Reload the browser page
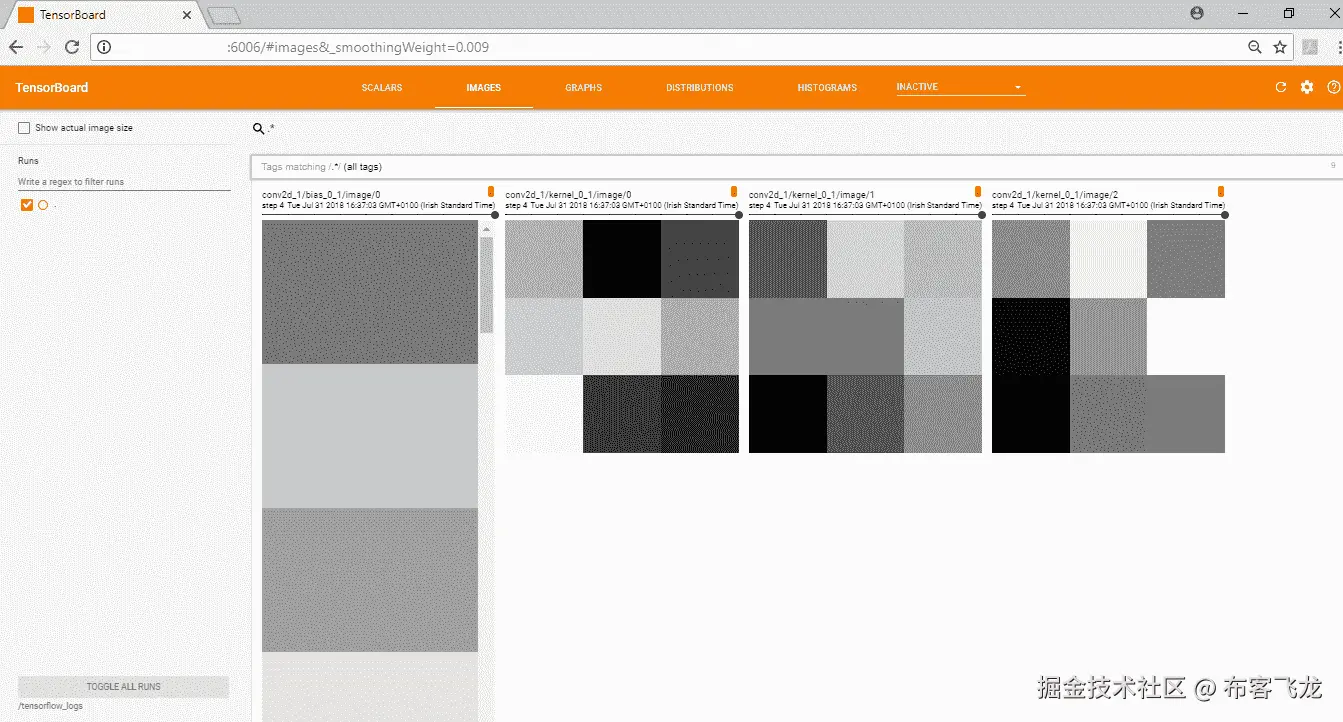 point(72,47)
